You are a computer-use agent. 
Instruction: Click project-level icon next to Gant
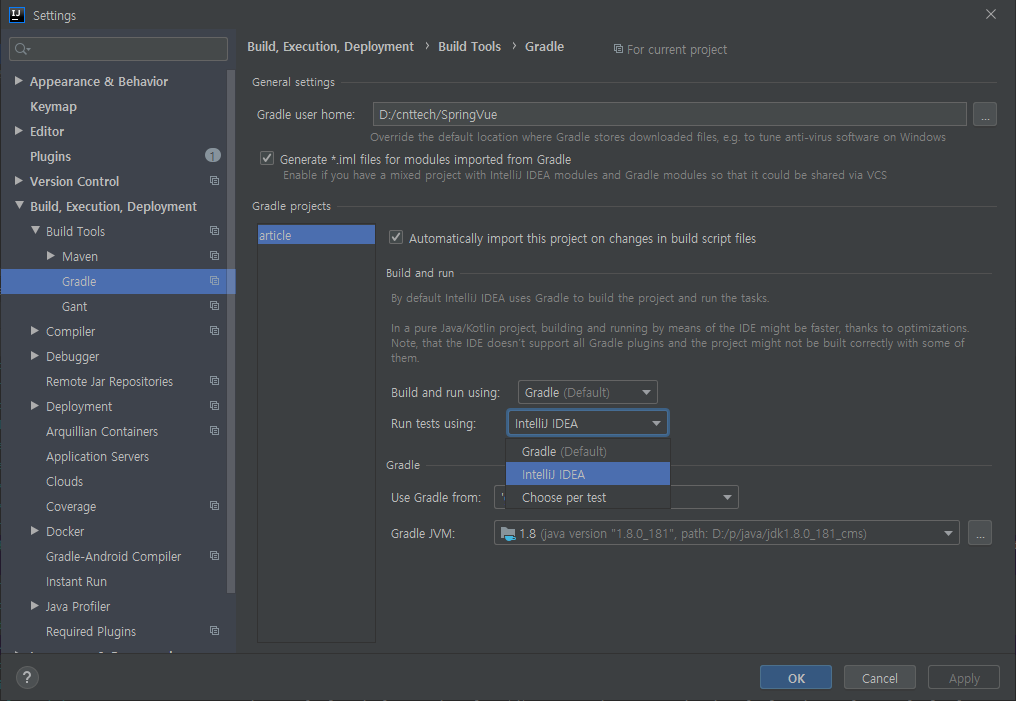(214, 306)
